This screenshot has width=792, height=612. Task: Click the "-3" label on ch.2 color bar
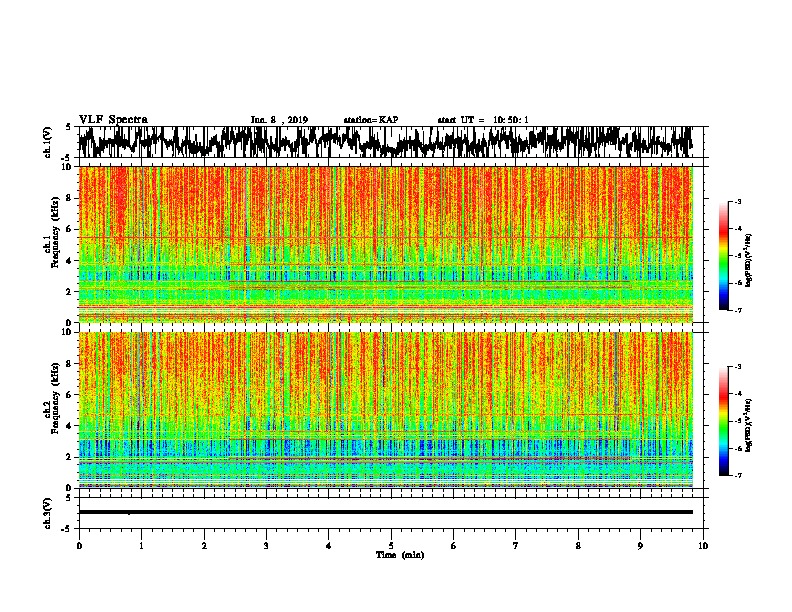pyautogui.click(x=737, y=367)
